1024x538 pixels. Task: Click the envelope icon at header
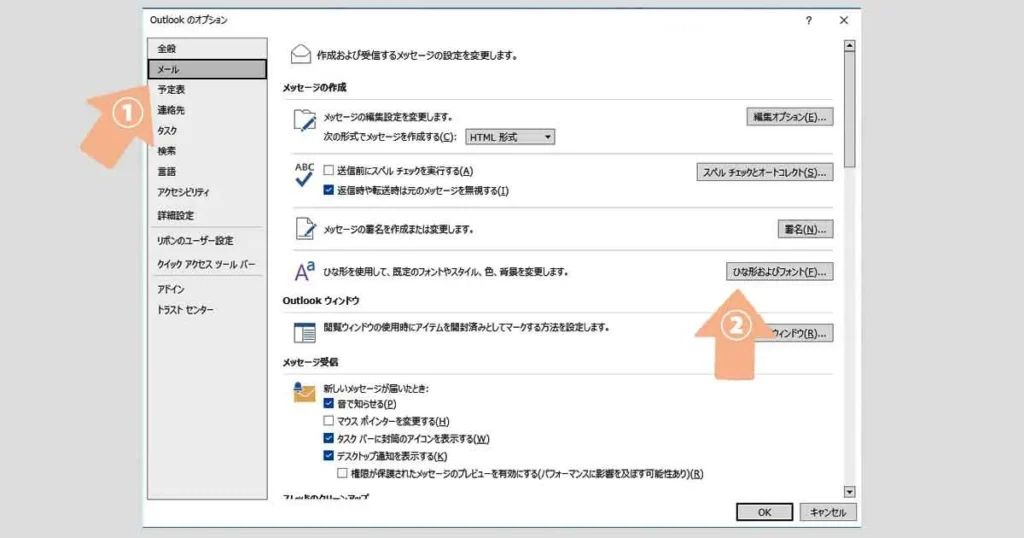coord(300,54)
